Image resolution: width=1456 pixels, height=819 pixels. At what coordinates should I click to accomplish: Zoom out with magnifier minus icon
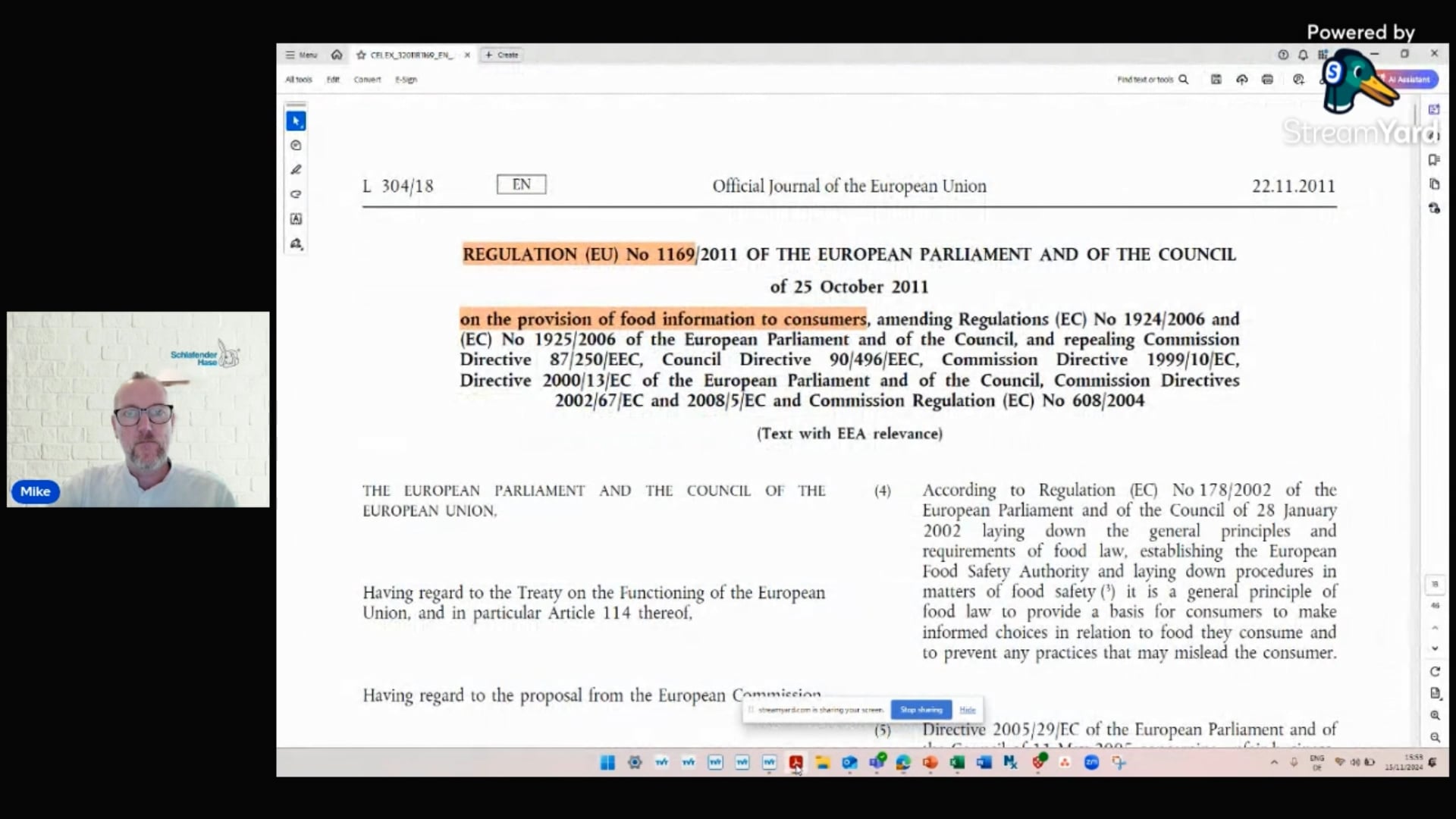[x=1435, y=737]
